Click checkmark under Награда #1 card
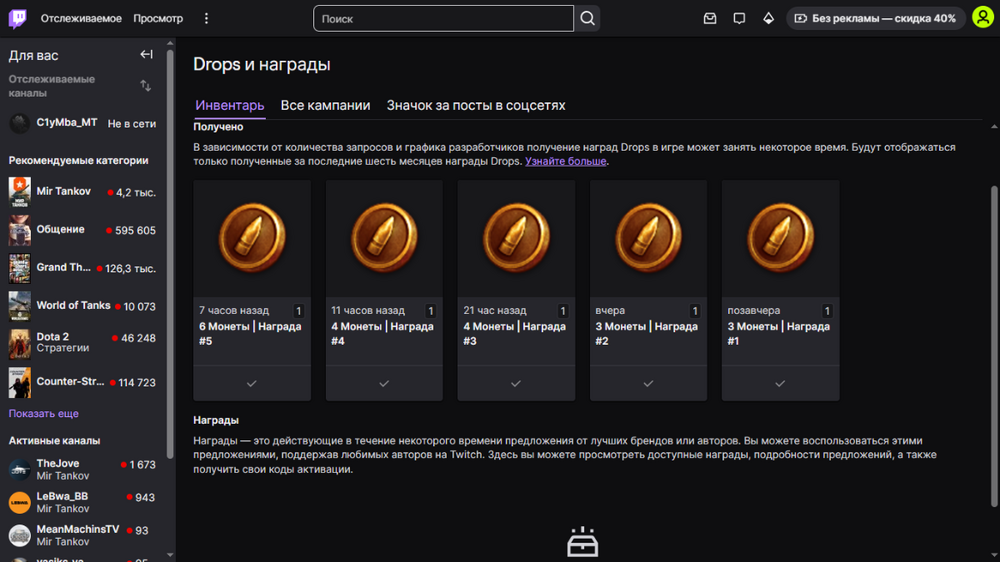This screenshot has height=562, width=1000. tap(780, 383)
